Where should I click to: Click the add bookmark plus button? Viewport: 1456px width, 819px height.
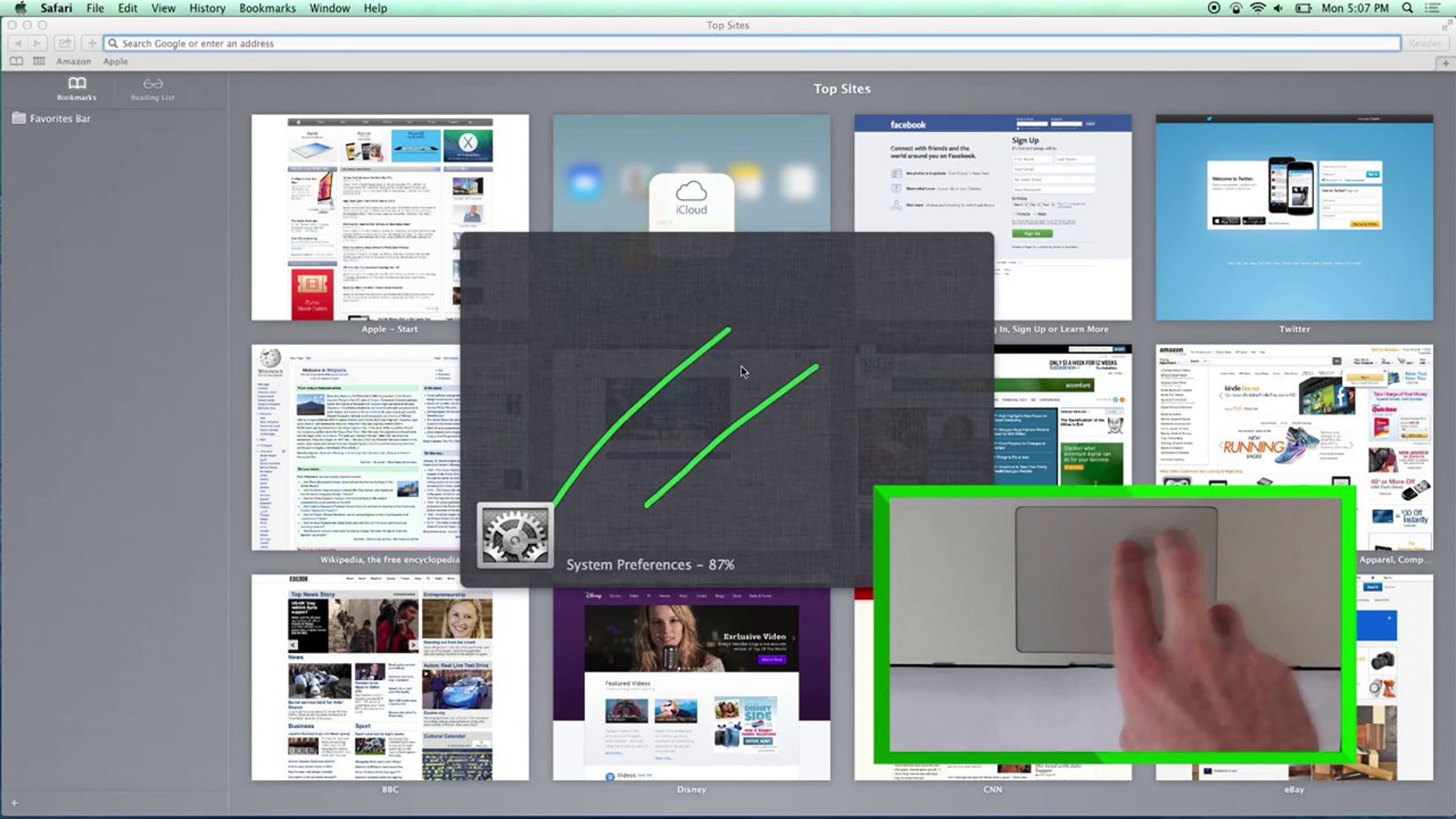tap(92, 43)
